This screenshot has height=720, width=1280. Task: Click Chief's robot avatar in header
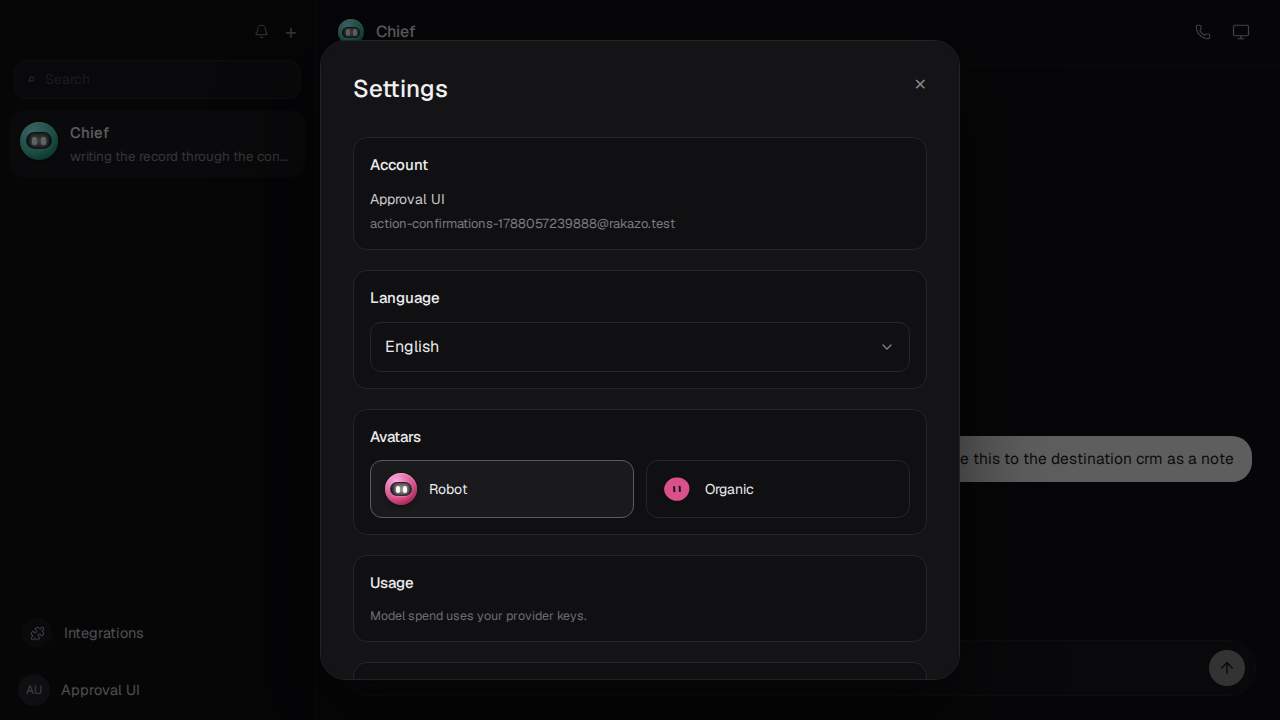tap(351, 31)
